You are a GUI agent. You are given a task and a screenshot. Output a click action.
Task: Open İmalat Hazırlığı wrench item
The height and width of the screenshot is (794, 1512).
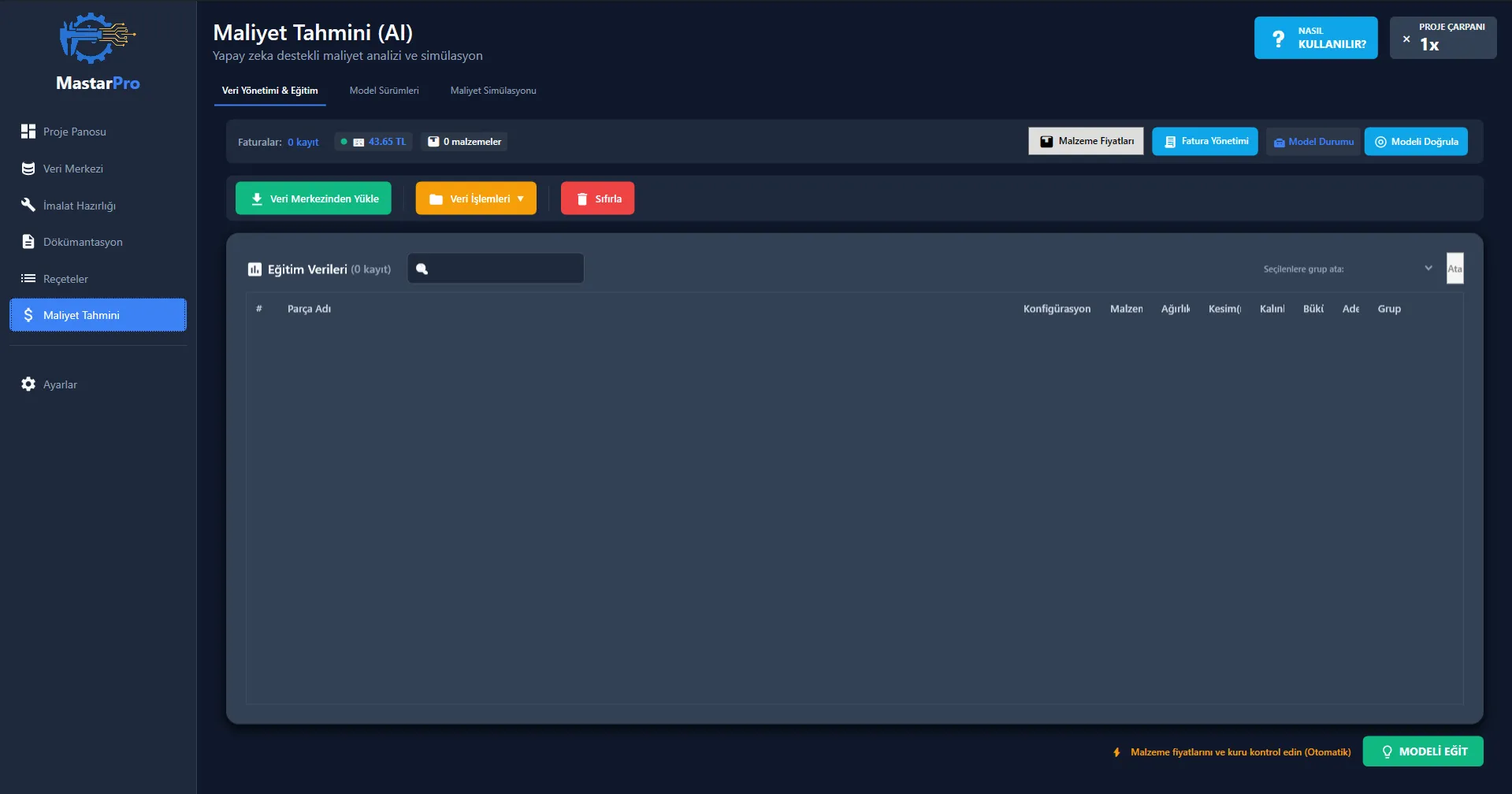tap(79, 206)
